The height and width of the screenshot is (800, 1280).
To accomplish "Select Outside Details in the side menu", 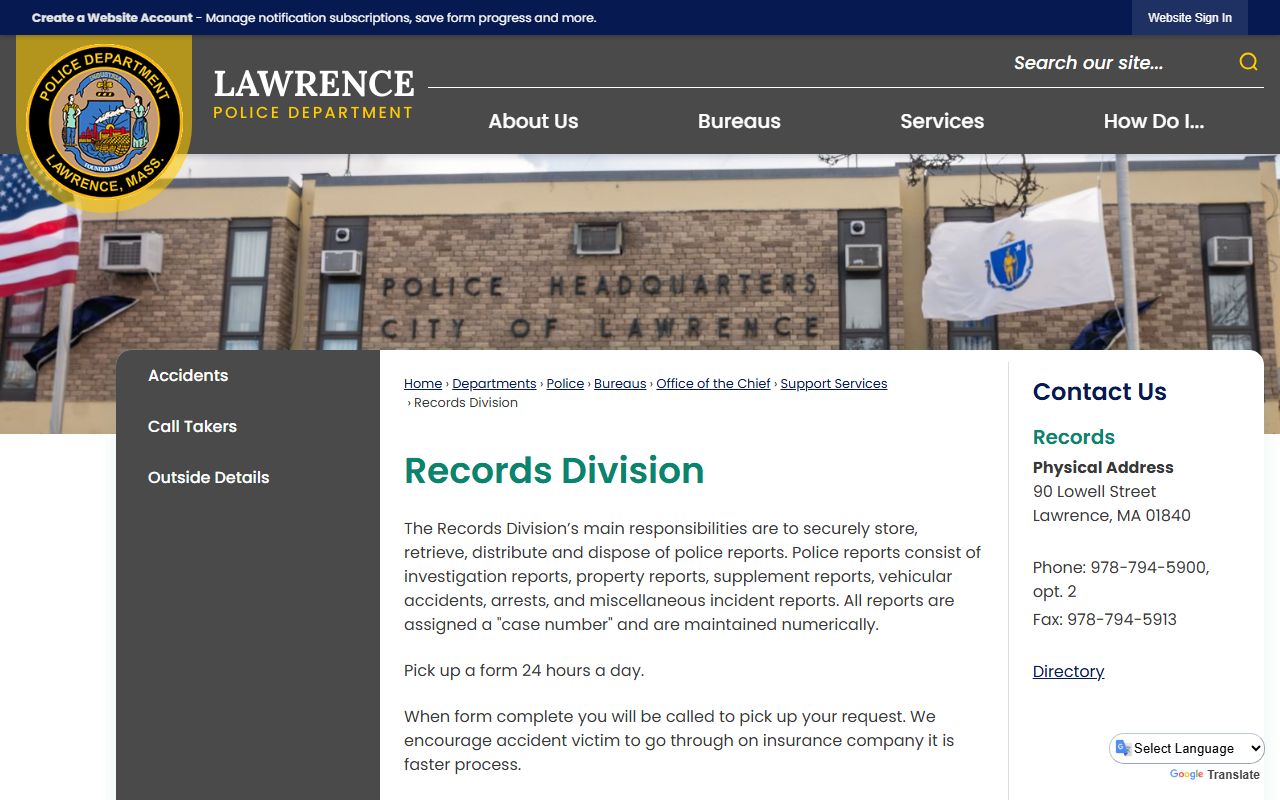I will [208, 477].
